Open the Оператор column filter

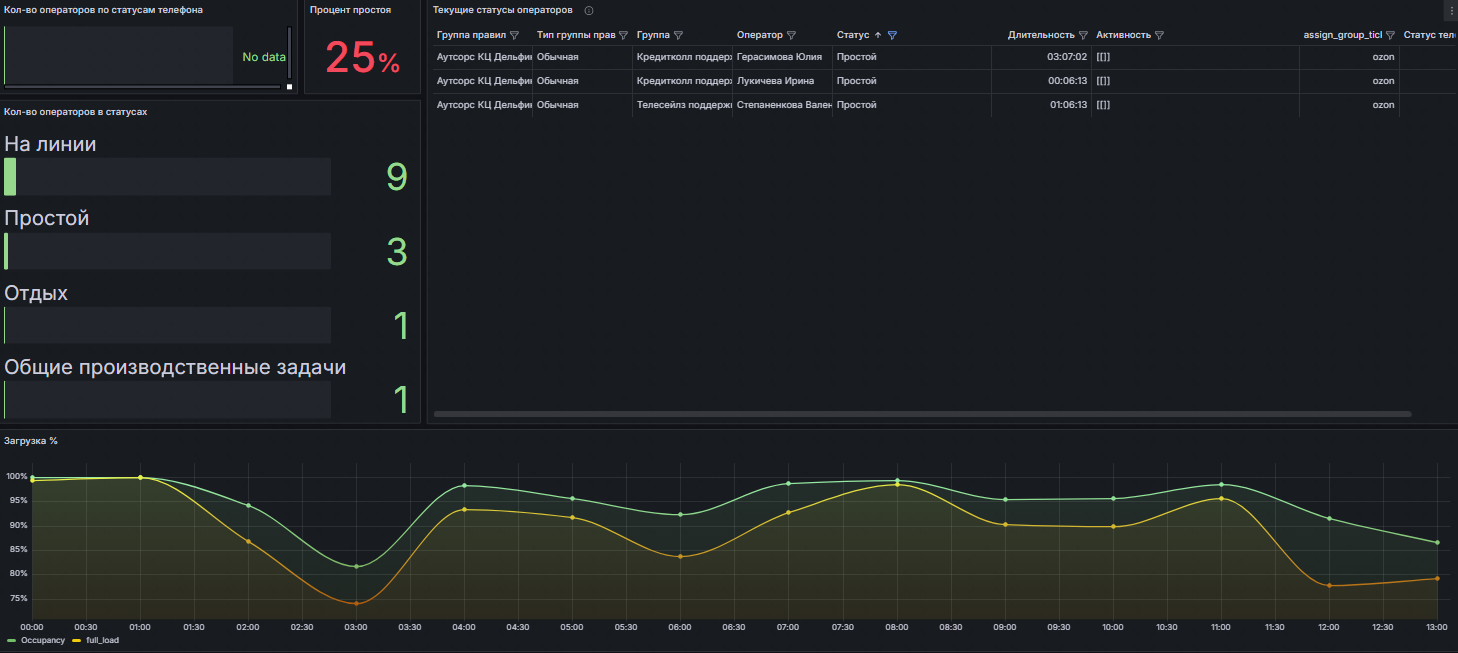[792, 35]
